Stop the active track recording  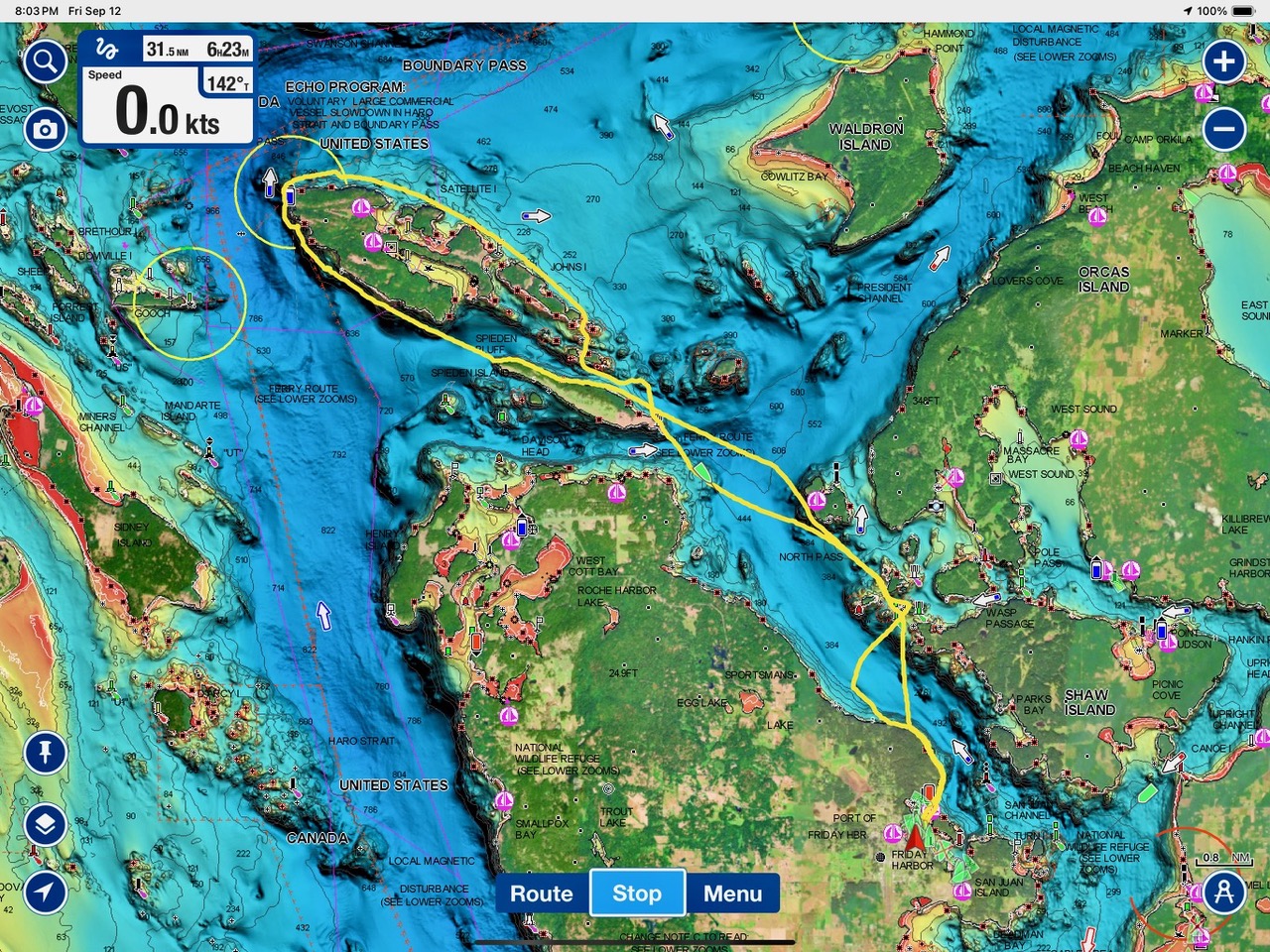tap(636, 893)
